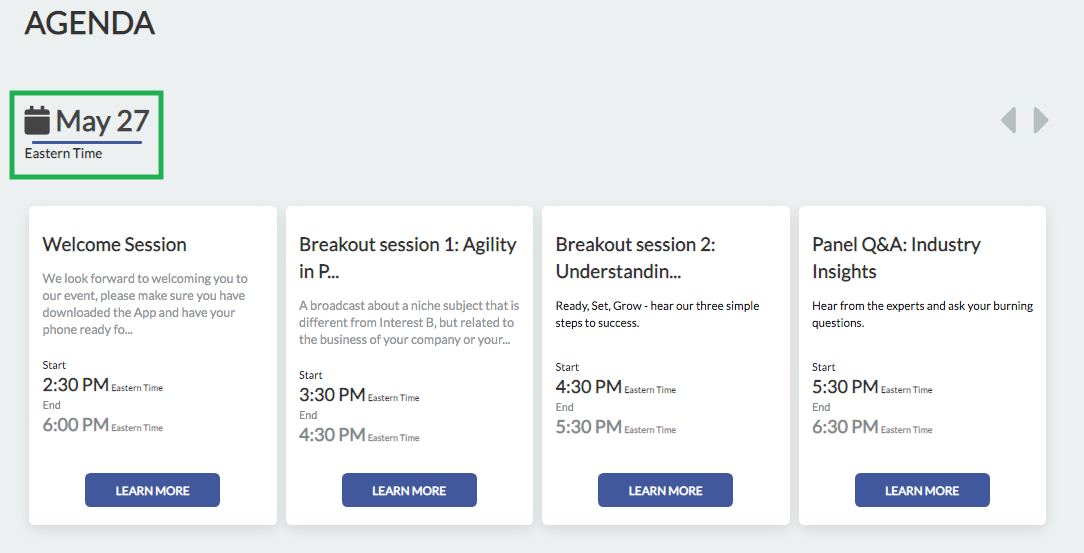Open the Welcome Session title
Viewport: 1084px width, 553px height.
[x=115, y=245]
